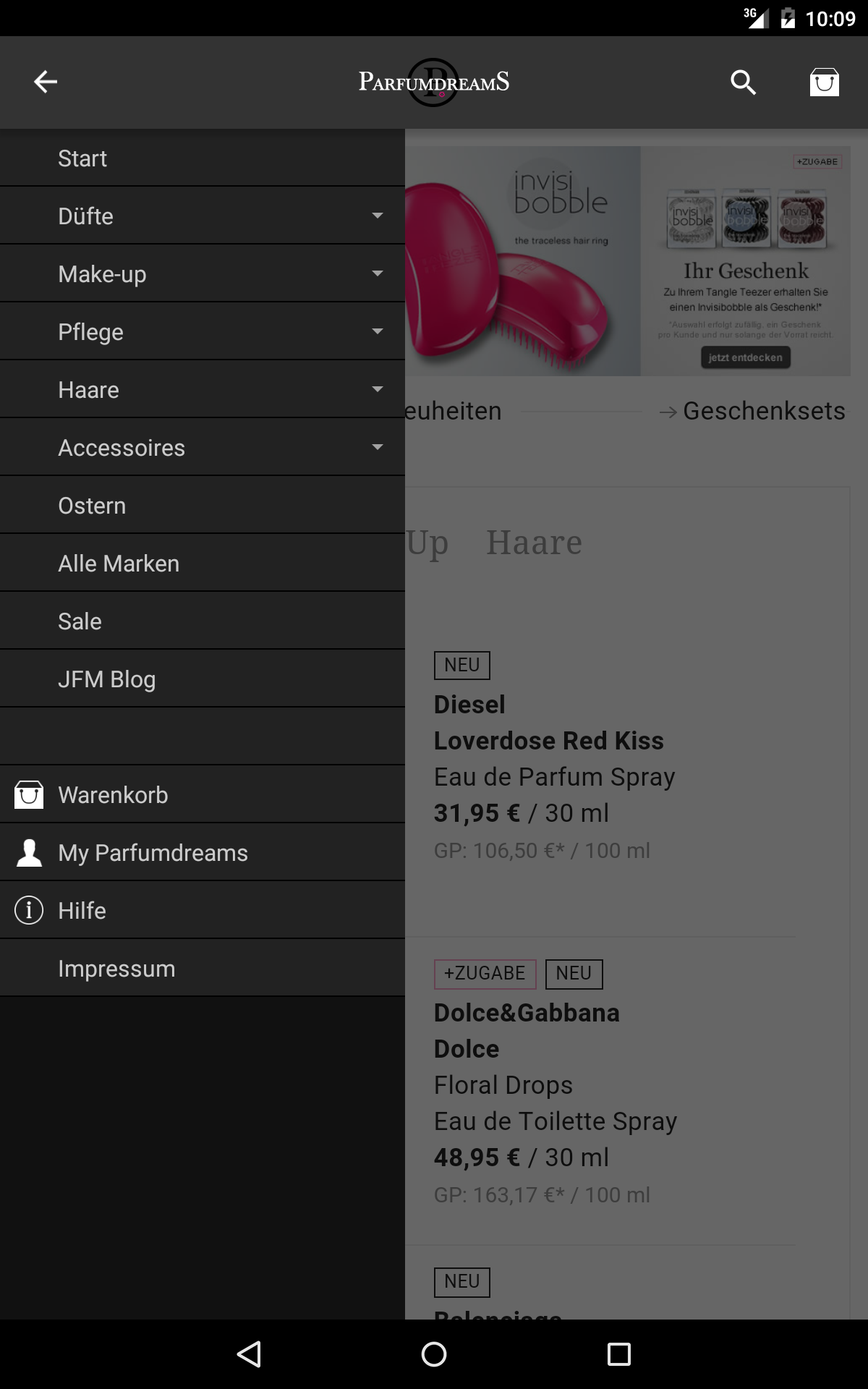This screenshot has width=868, height=1389.
Task: Tap the back arrow in header
Action: [x=46, y=82]
